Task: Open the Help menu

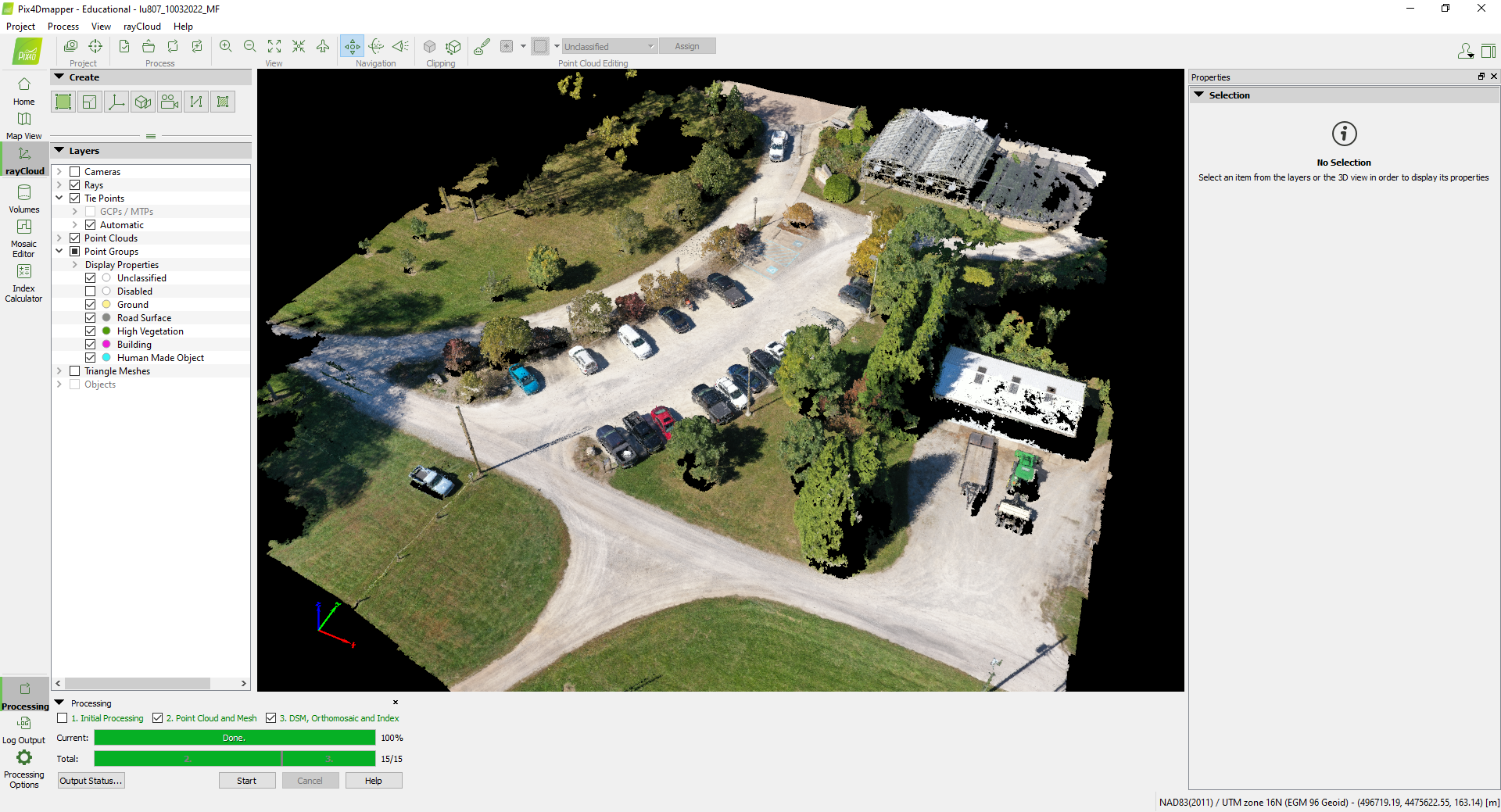Action: [183, 27]
